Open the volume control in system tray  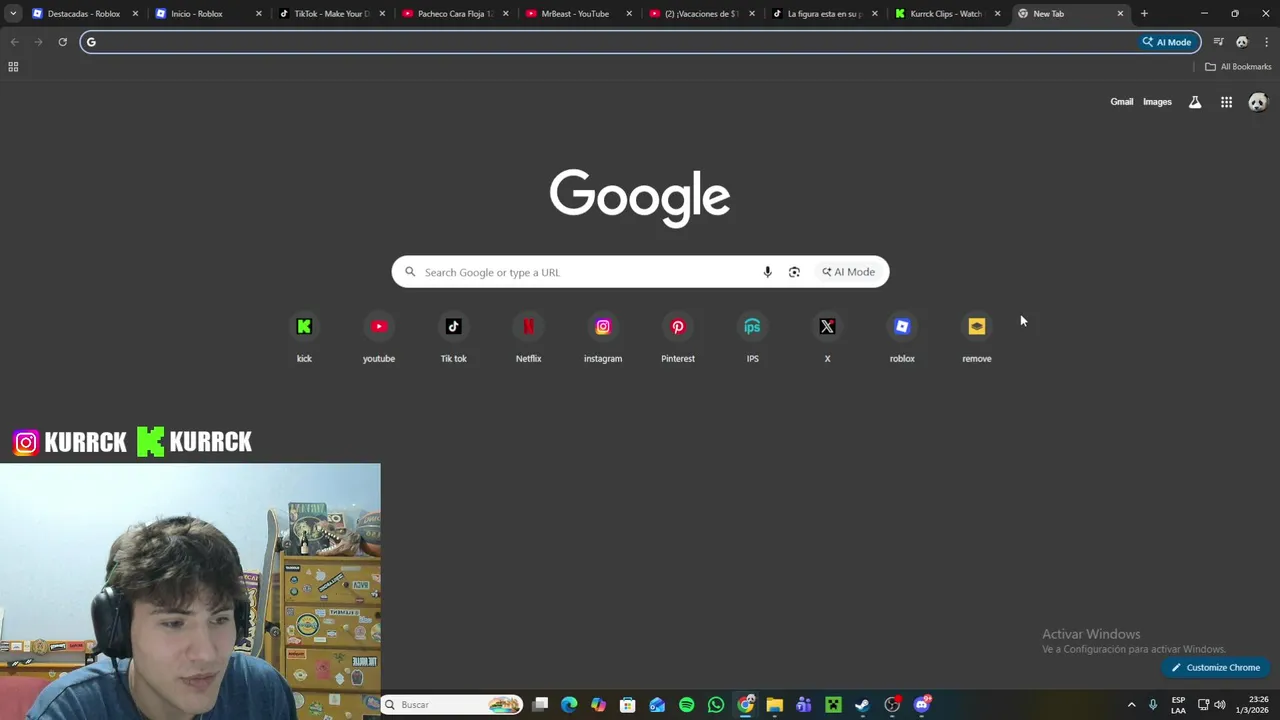tap(1219, 705)
